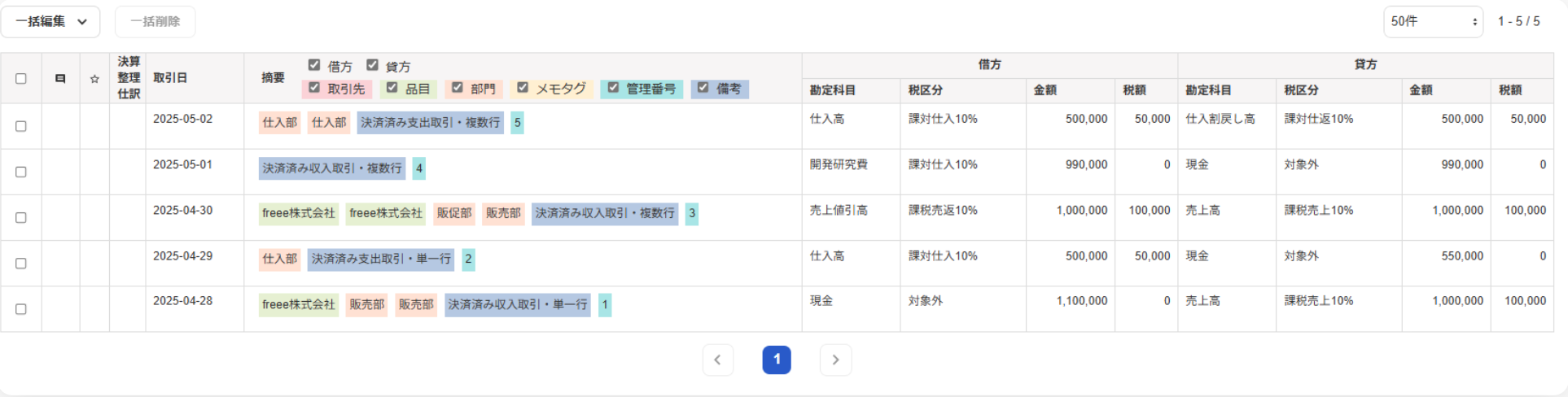The height and width of the screenshot is (397, 1568).
Task: Toggle the 貸方 filter checkbox
Action: (372, 65)
